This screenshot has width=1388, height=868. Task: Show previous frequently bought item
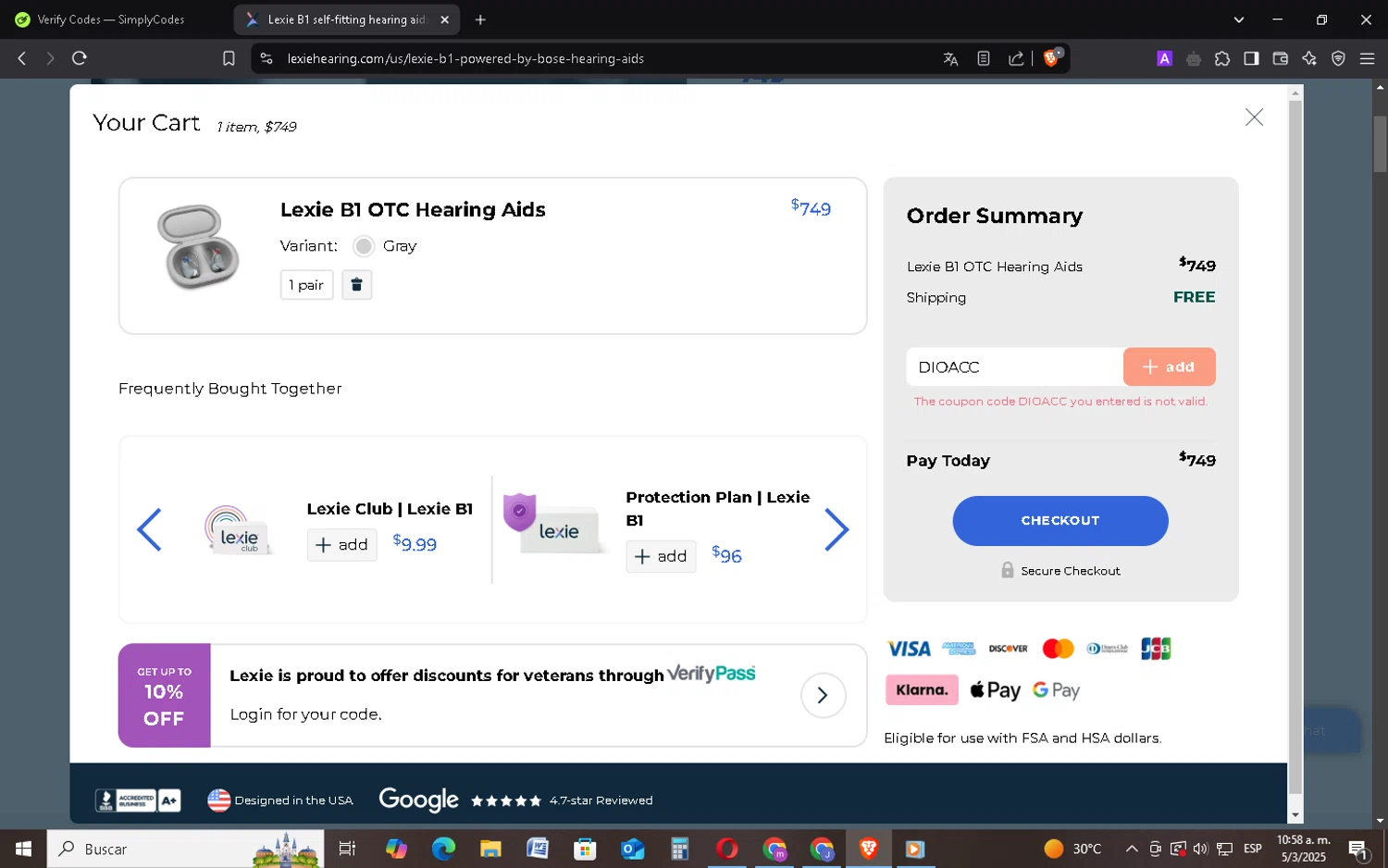149,530
